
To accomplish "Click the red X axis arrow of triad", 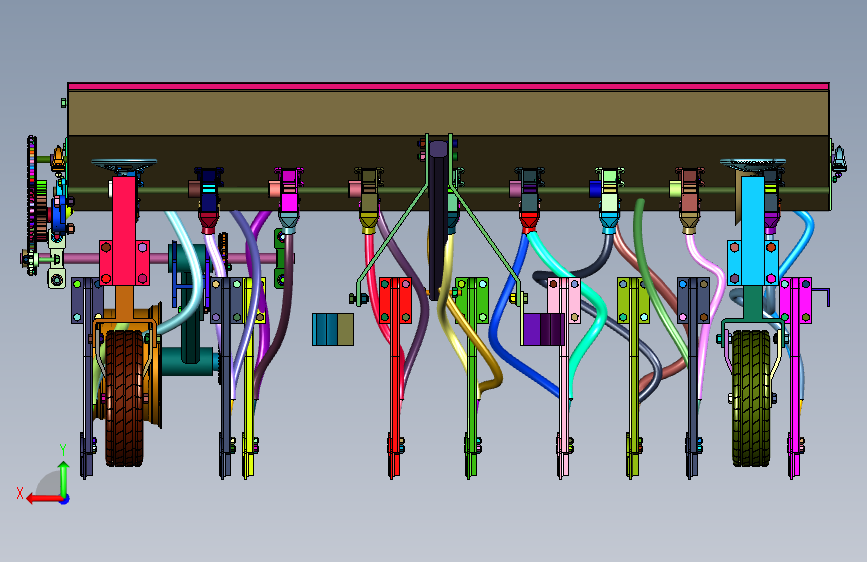I will click(x=44, y=499).
